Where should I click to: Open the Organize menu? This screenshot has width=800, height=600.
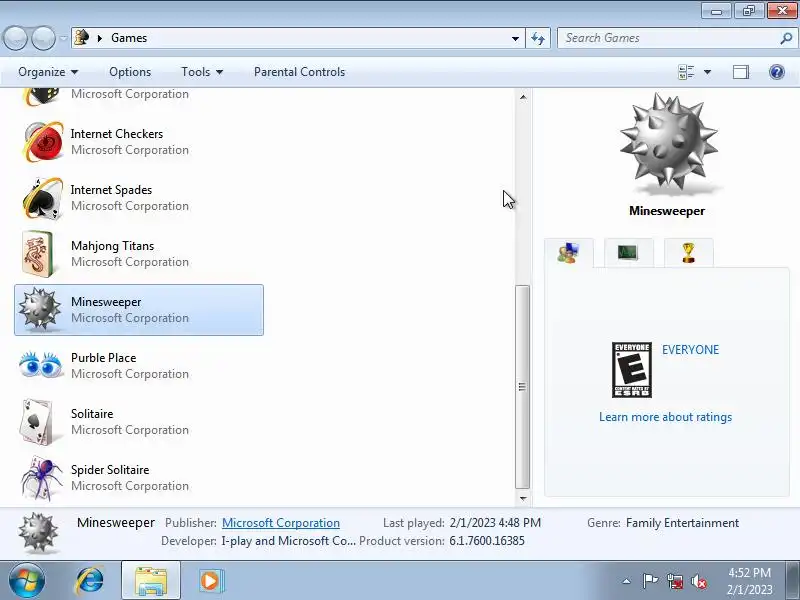(x=48, y=72)
